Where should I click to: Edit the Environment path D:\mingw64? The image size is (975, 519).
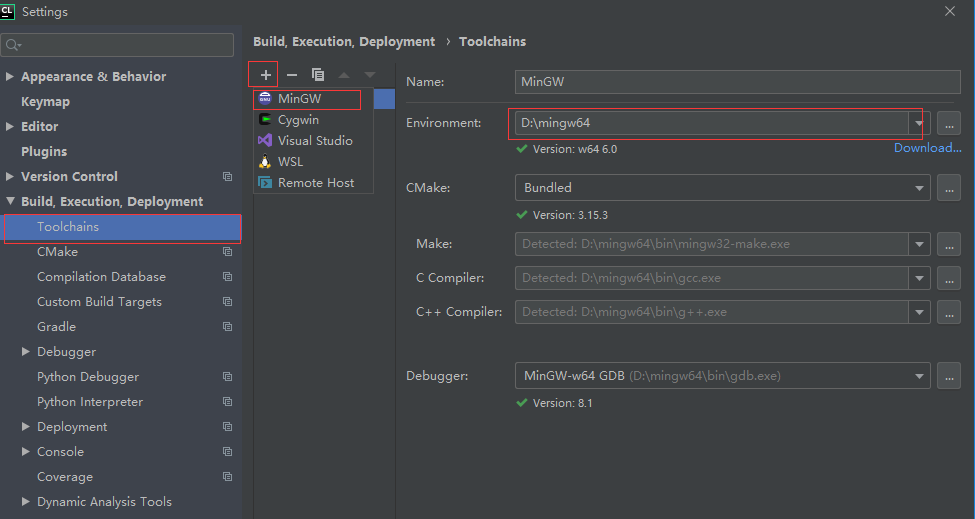coord(711,123)
